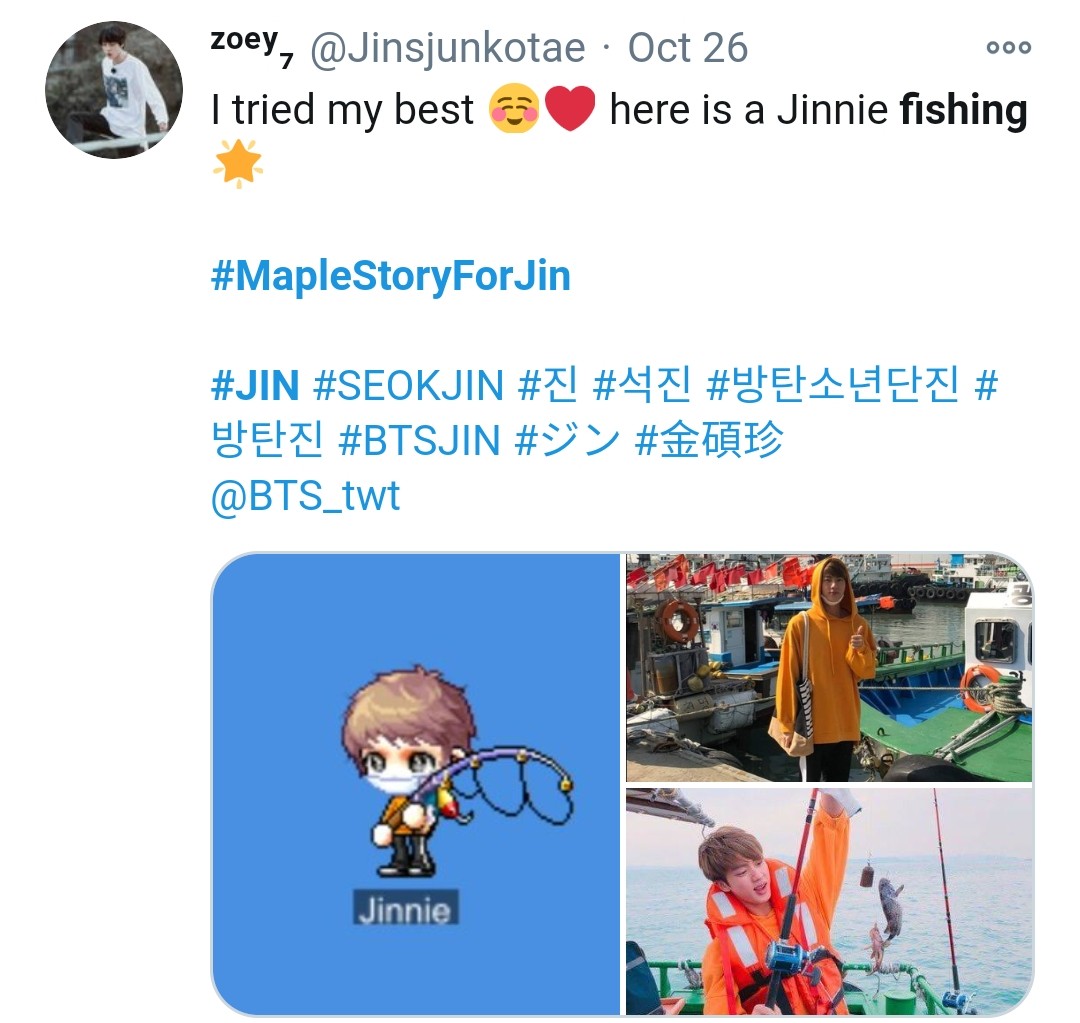The width and height of the screenshot is (1080, 1023).
Task: Open the #BTSJIN hashtag
Action: coord(419,440)
